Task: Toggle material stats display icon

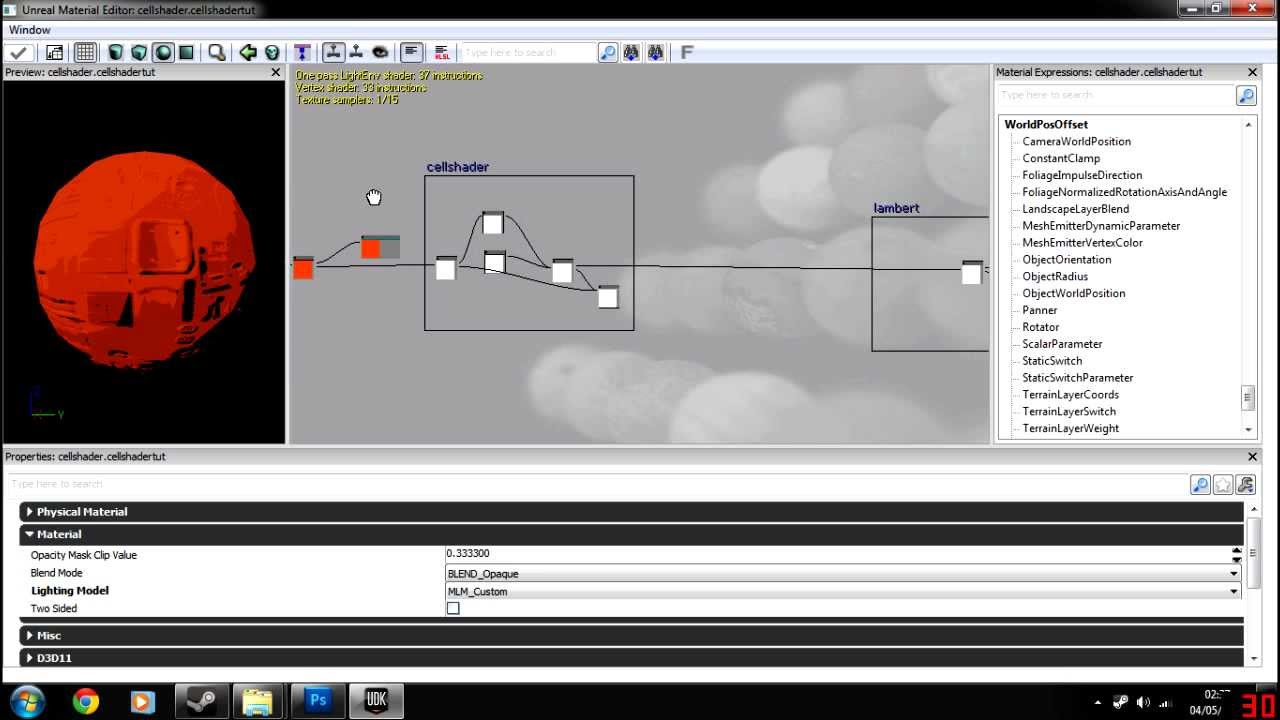Action: pyautogui.click(x=411, y=52)
